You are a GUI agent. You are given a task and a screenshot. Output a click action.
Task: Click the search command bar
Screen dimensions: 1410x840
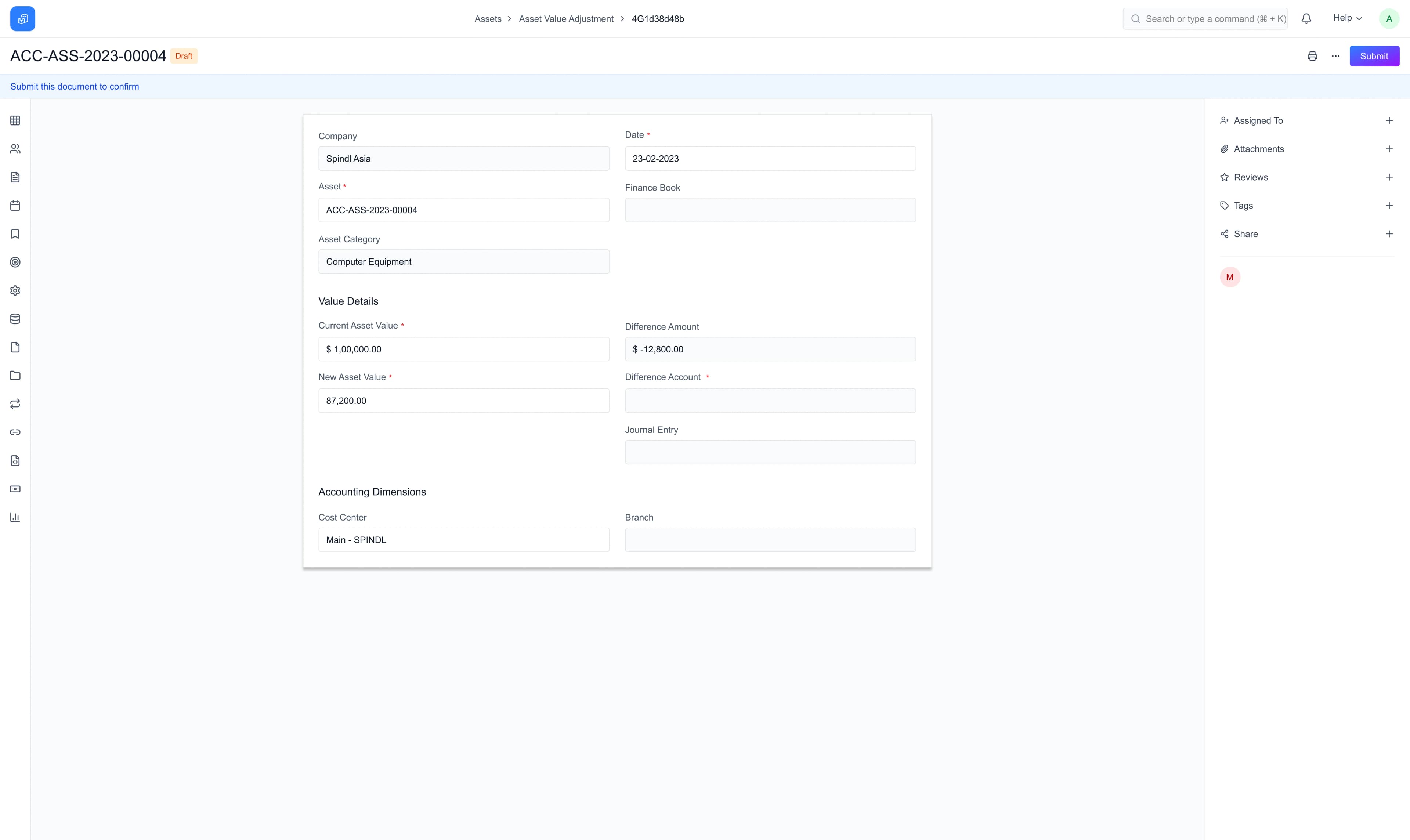pos(1205,18)
